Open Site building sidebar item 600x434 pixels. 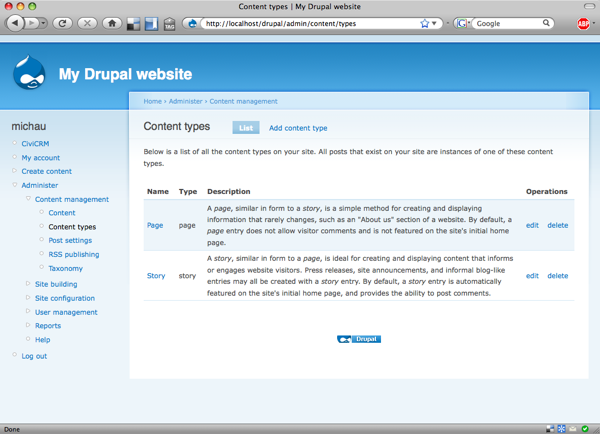[56, 284]
